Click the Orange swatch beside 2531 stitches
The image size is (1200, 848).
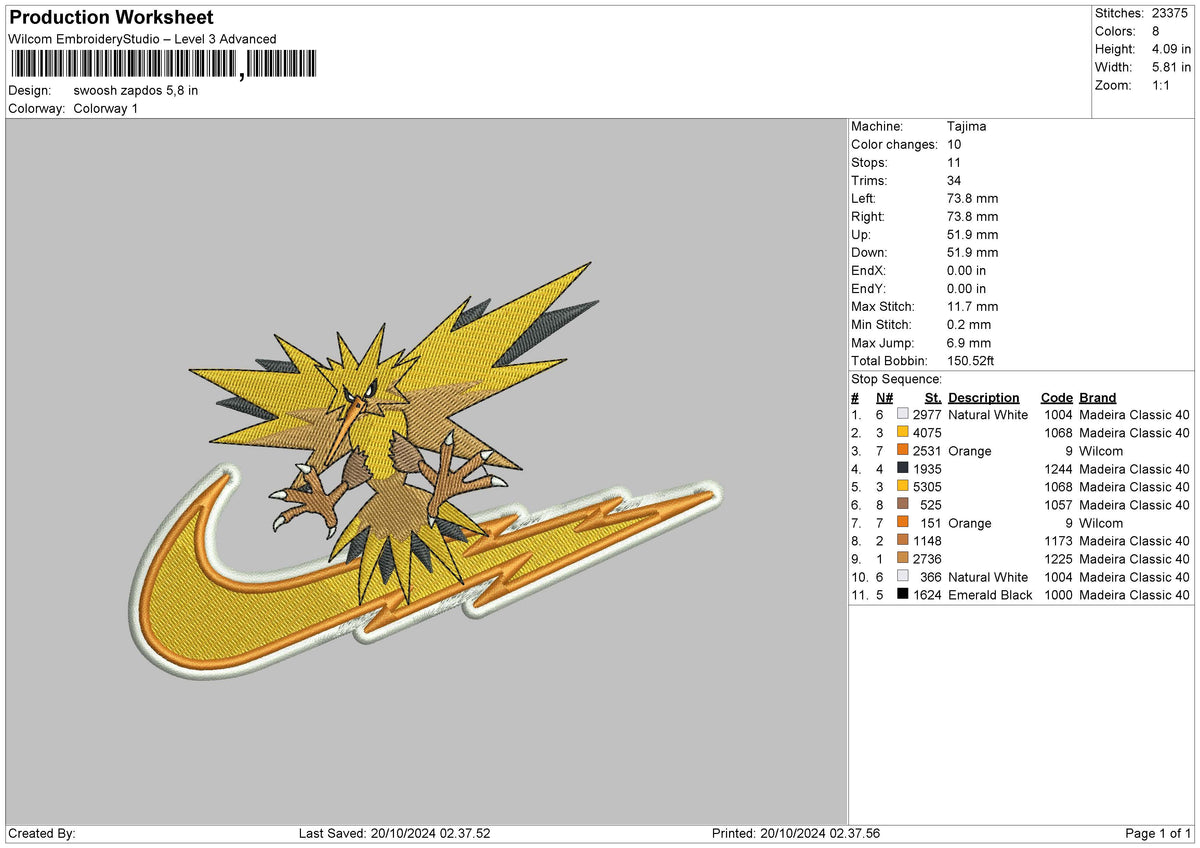[x=903, y=450]
